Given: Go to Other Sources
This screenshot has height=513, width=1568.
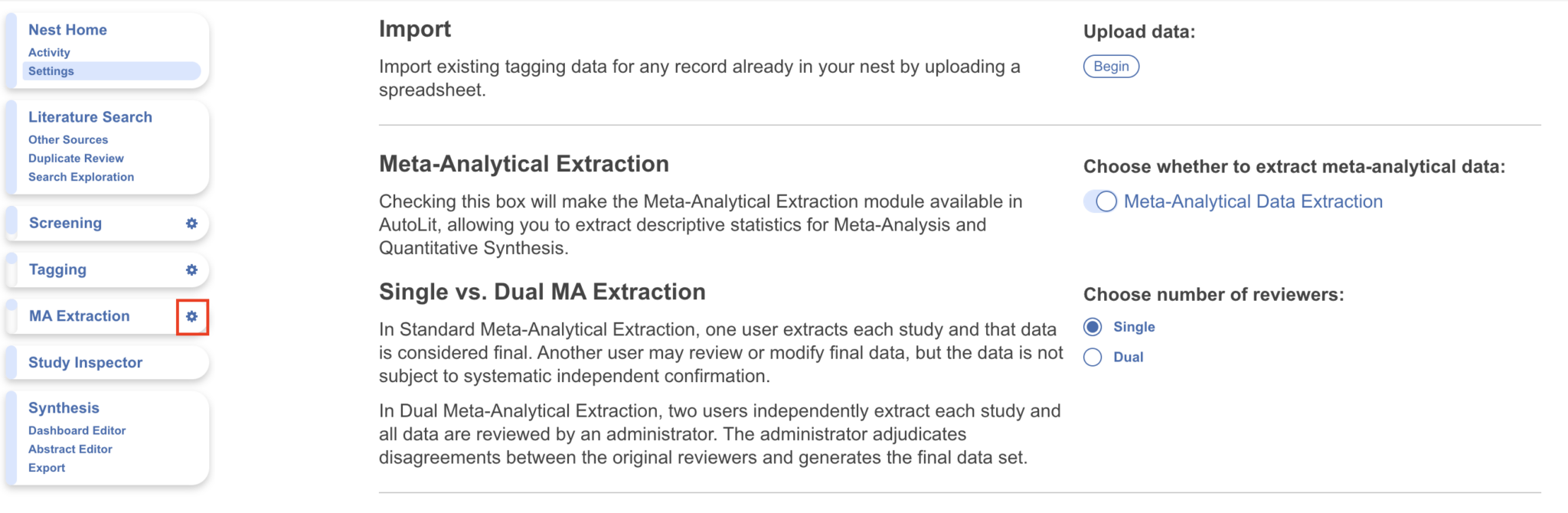Looking at the screenshot, I should click(x=67, y=139).
